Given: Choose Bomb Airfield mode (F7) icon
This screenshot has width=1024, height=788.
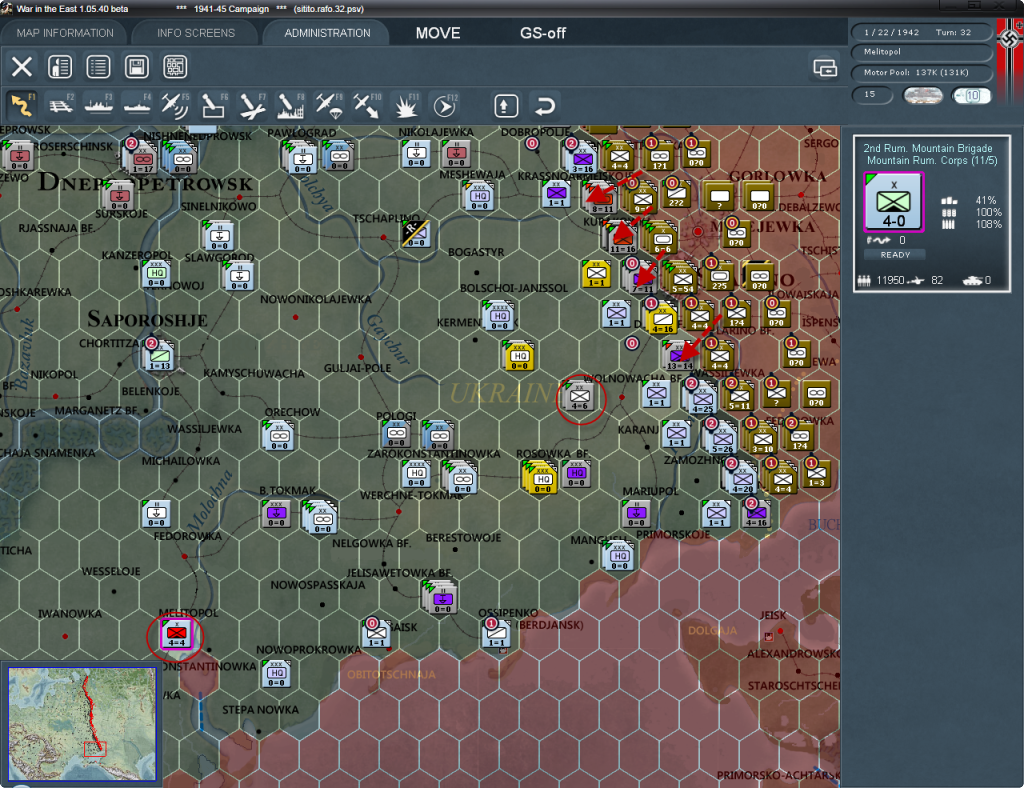Looking at the screenshot, I should click(x=252, y=105).
